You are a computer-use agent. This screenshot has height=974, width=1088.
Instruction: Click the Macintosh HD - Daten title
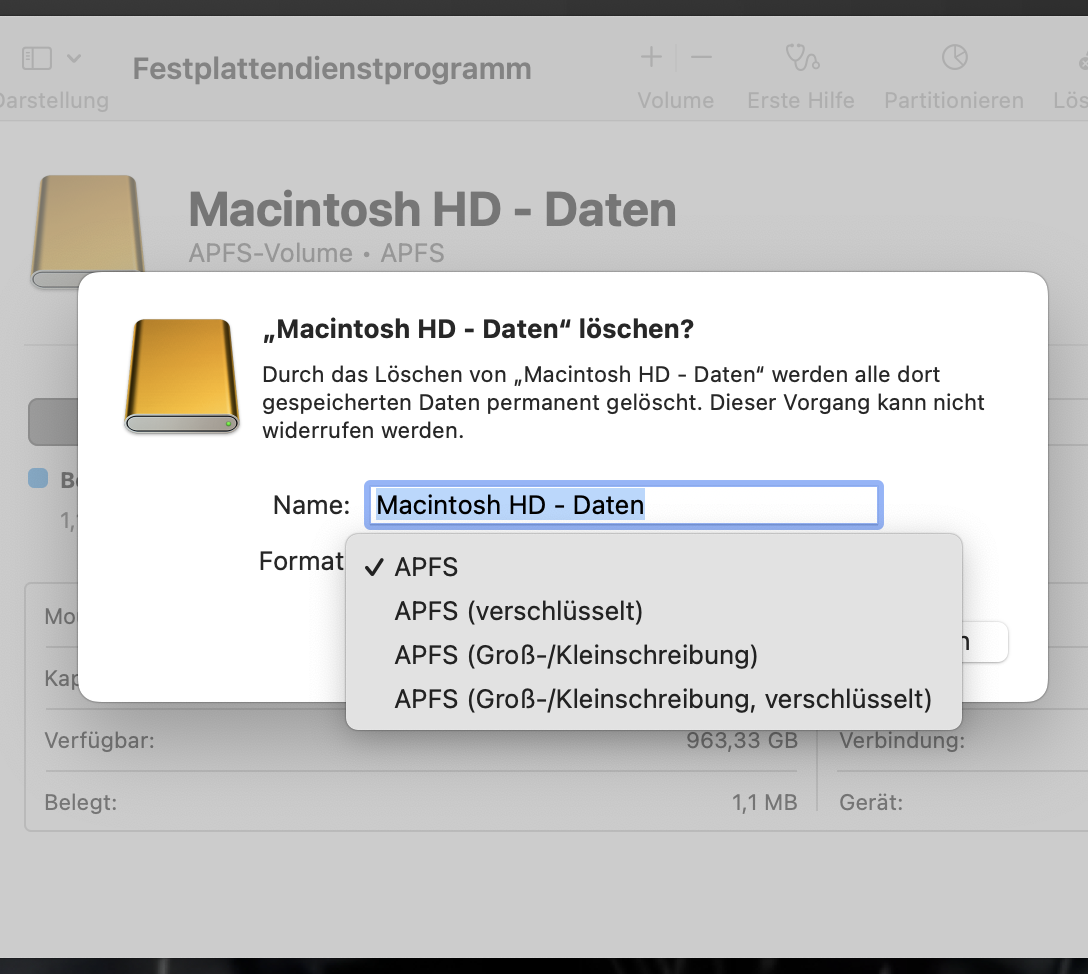[x=432, y=210]
